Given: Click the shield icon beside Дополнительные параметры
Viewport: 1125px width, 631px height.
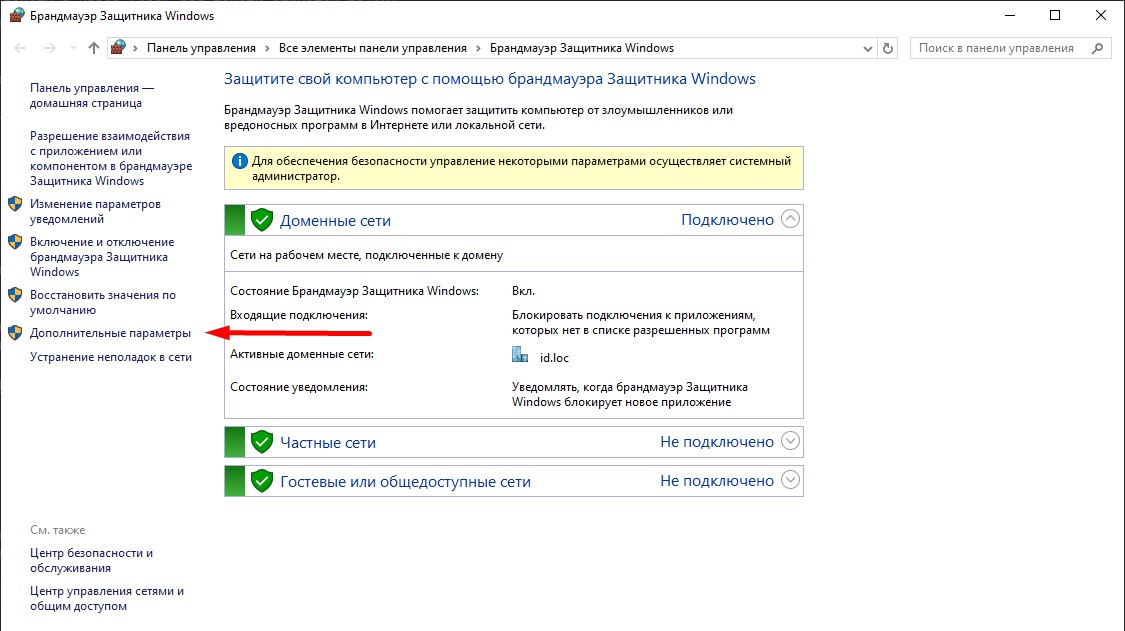Looking at the screenshot, I should [x=15, y=333].
